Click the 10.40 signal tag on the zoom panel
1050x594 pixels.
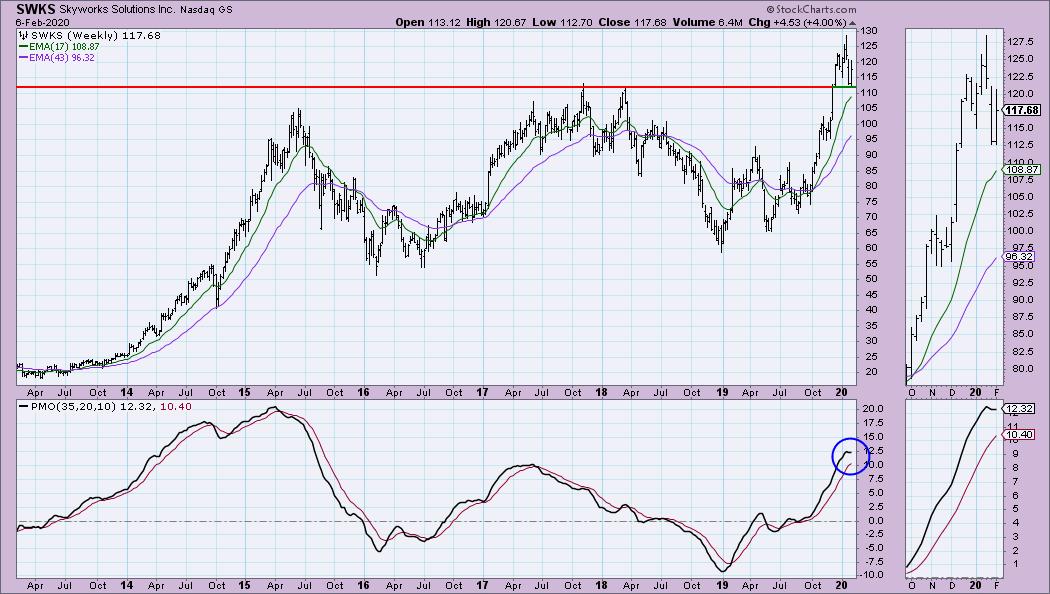pyautogui.click(x=1021, y=435)
